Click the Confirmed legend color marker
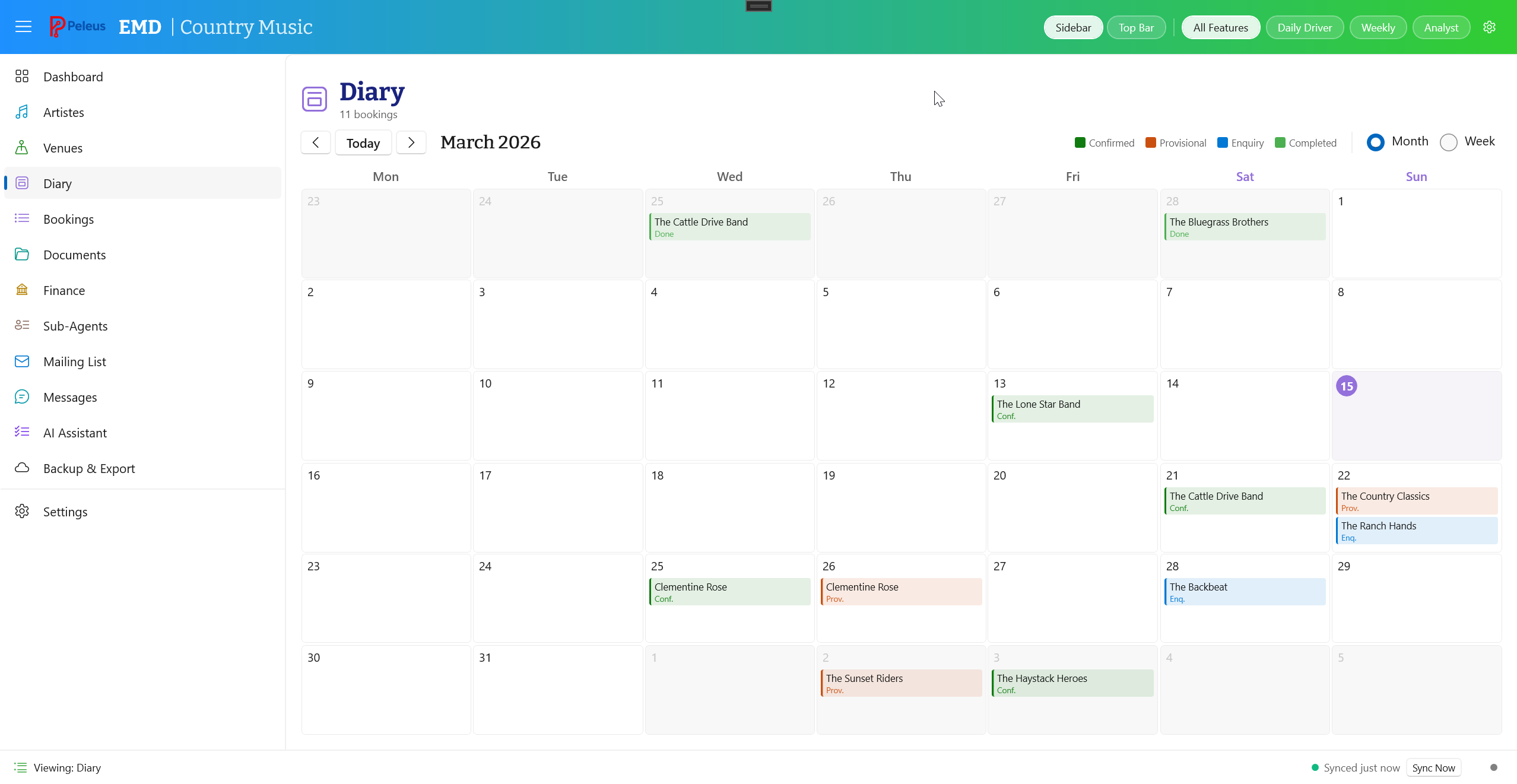This screenshot has height=784, width=1517. [1080, 142]
